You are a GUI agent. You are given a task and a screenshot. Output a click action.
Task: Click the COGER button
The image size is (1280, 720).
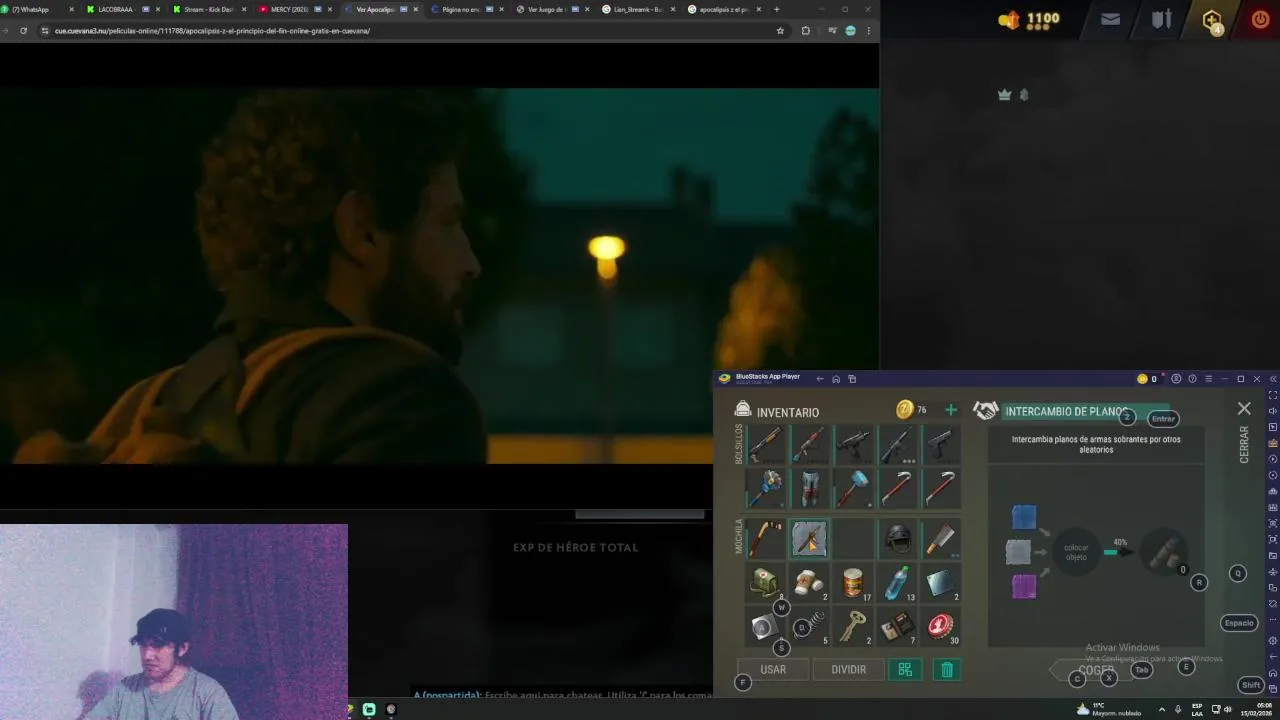pyautogui.click(x=1096, y=670)
